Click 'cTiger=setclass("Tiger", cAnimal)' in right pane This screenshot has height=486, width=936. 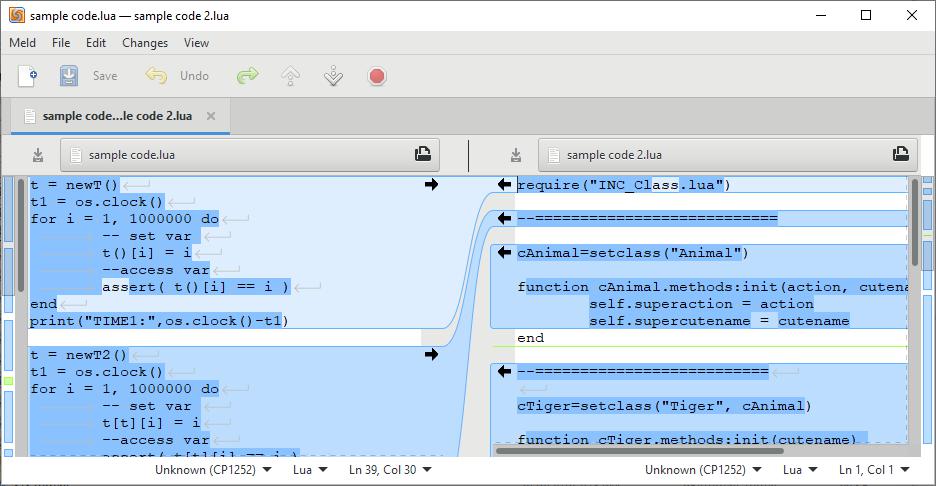[x=664, y=406]
